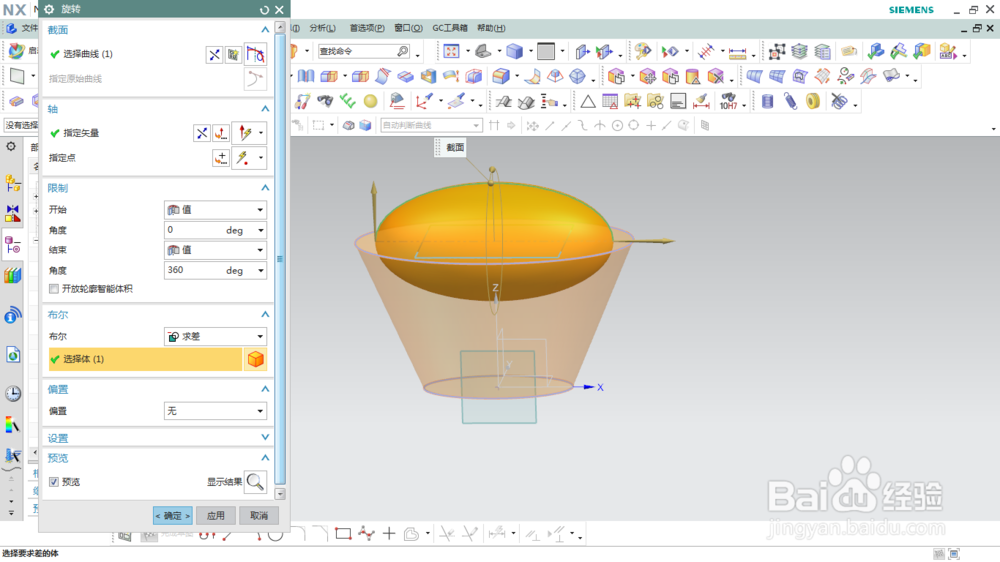Click the point dialog icon beside 指定点

[221, 158]
